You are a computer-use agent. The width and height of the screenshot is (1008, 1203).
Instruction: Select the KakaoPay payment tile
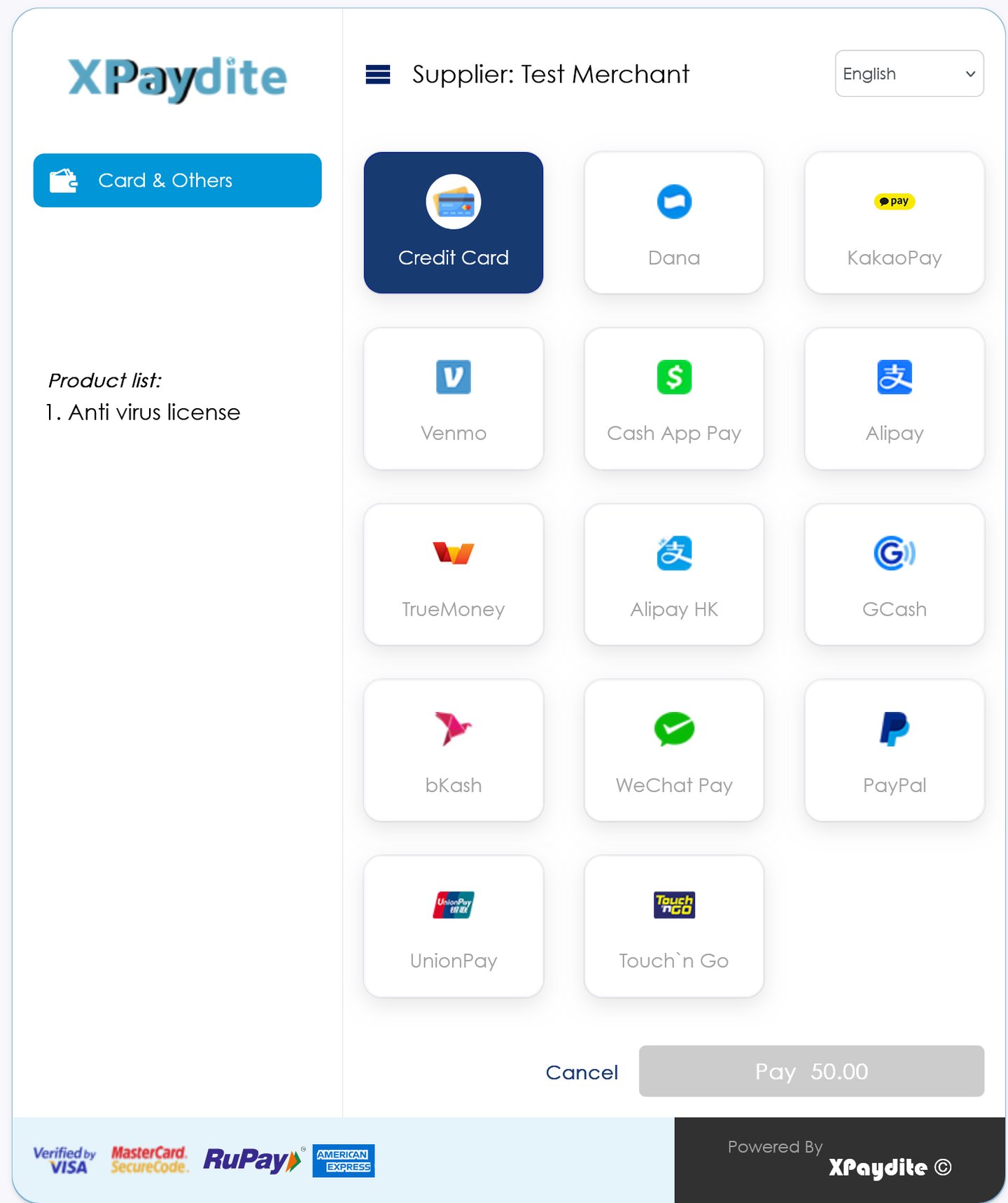(x=895, y=223)
